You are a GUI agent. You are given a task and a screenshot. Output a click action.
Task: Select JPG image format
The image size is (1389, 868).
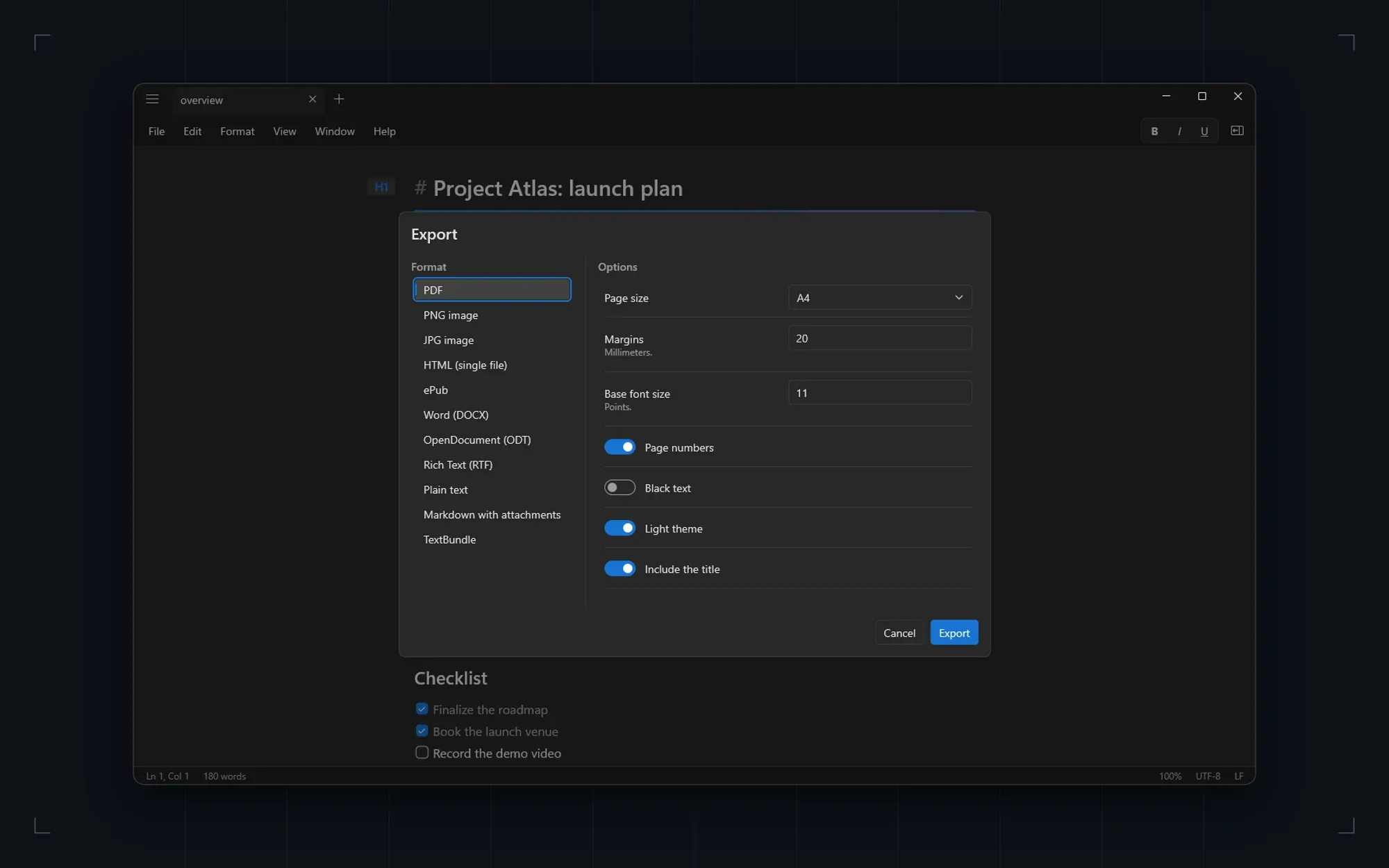pyautogui.click(x=492, y=340)
